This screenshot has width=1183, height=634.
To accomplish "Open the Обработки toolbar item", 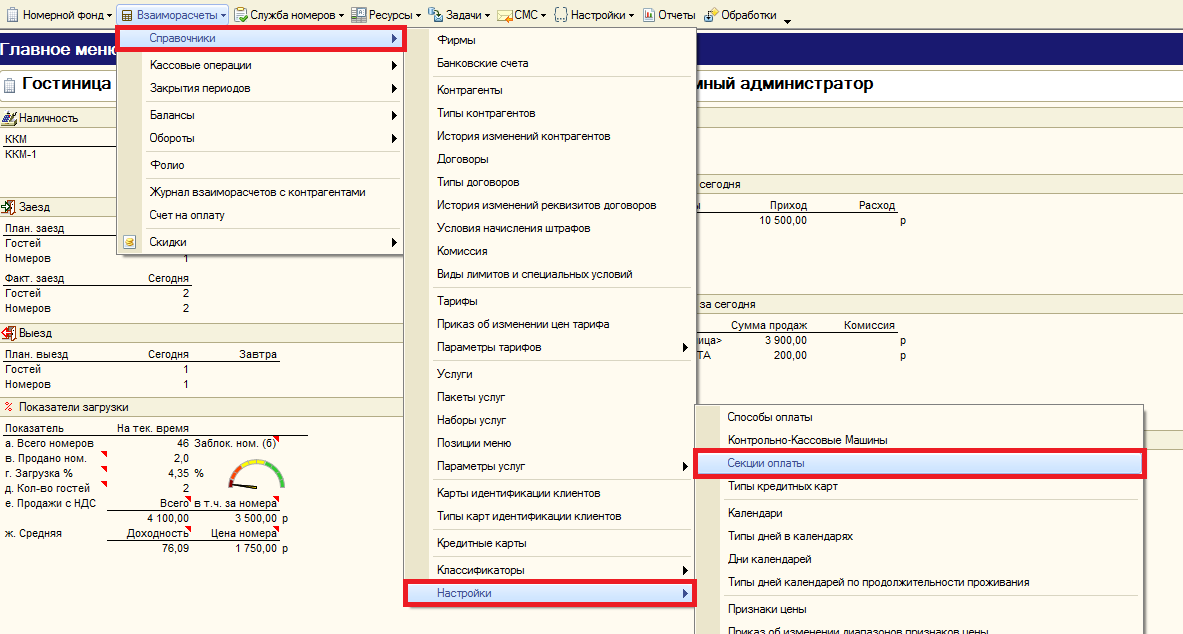I will (x=739, y=15).
